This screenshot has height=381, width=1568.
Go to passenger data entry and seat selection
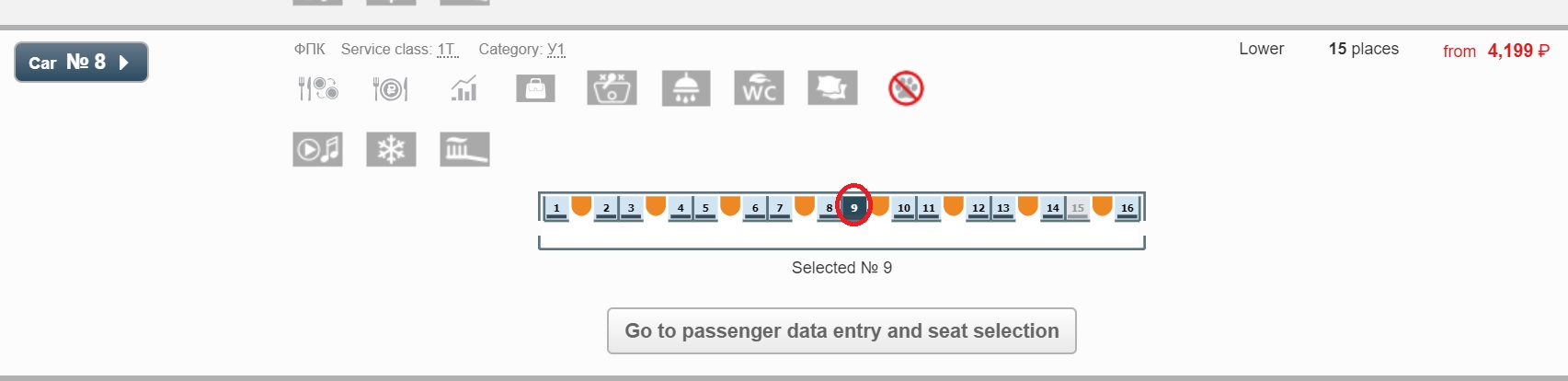(841, 330)
